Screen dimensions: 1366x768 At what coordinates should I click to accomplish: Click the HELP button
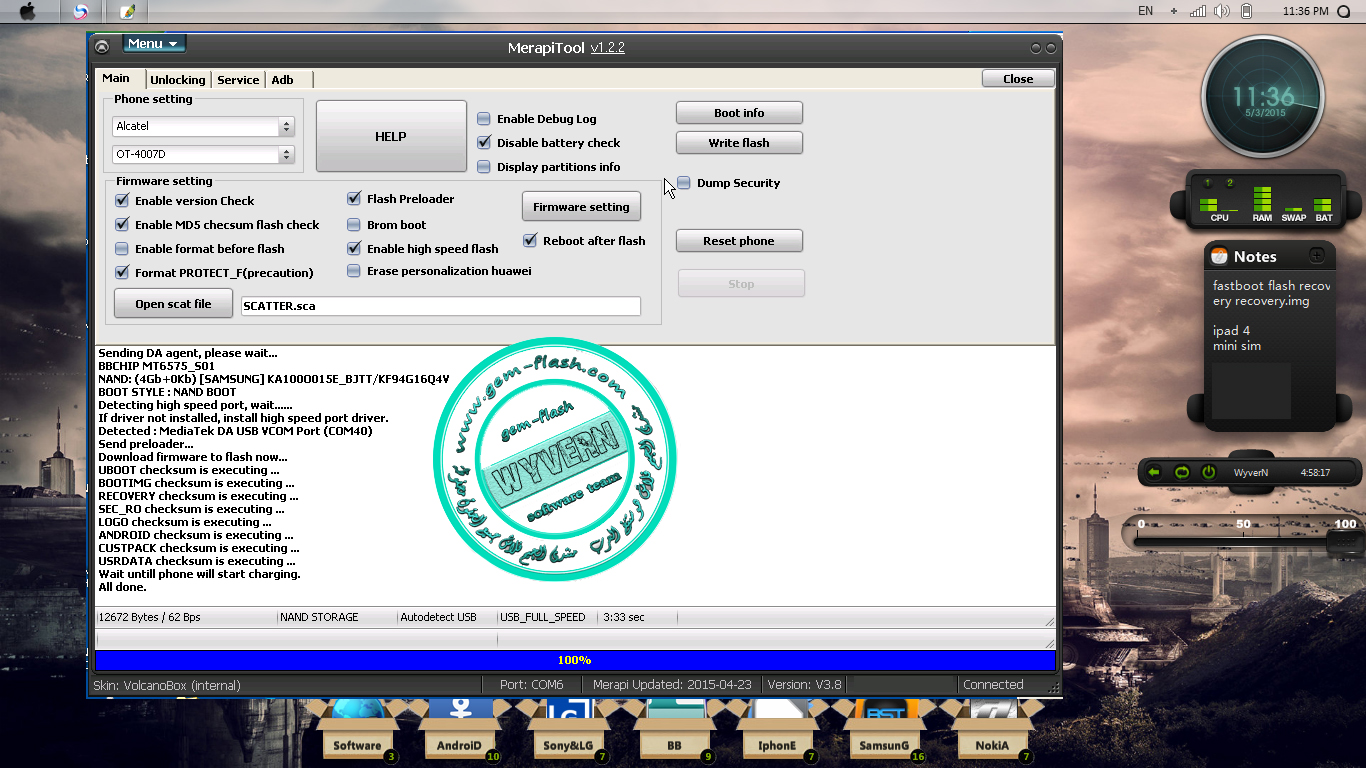(391, 136)
